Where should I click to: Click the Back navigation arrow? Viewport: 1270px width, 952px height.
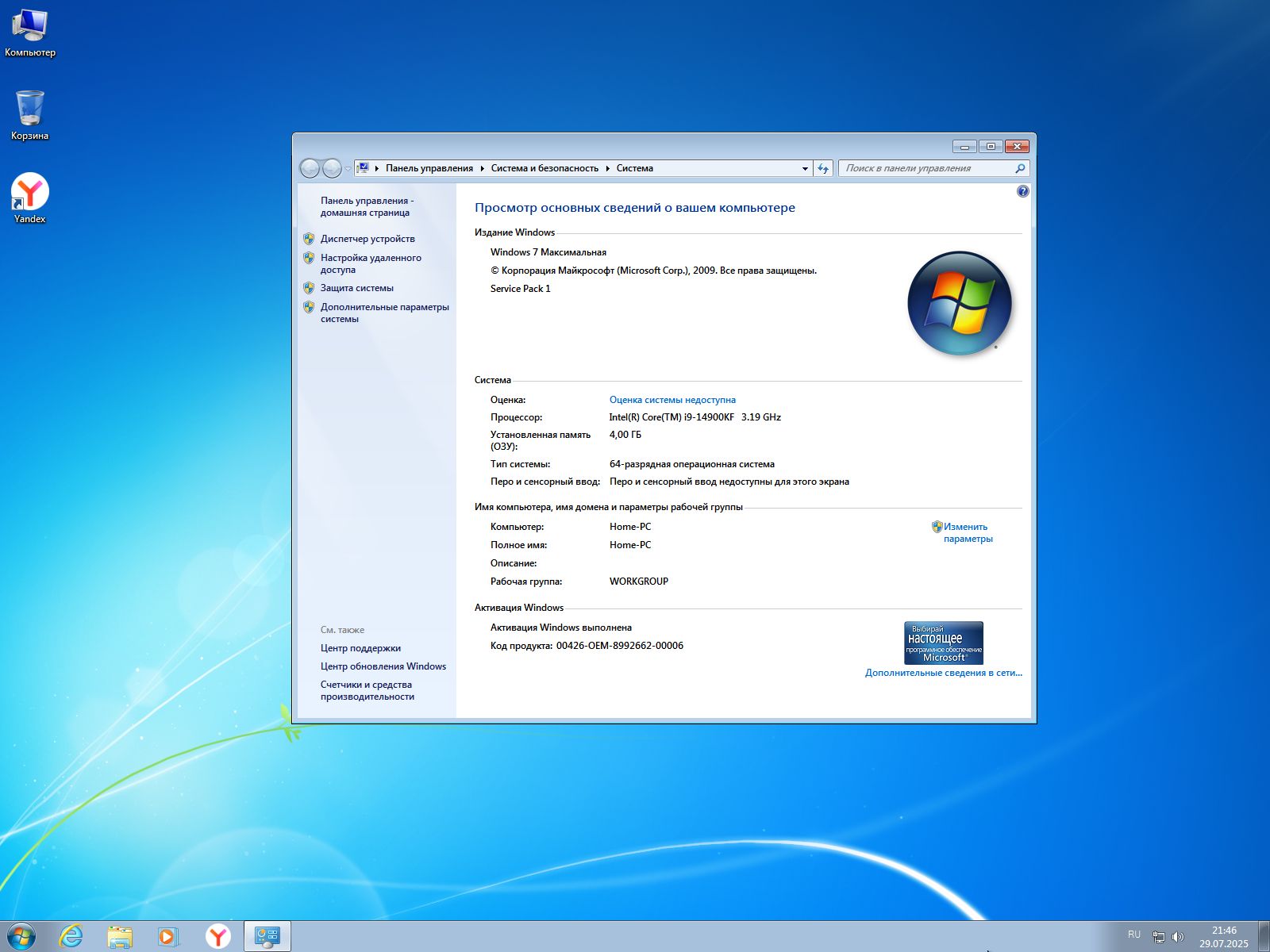coord(310,168)
